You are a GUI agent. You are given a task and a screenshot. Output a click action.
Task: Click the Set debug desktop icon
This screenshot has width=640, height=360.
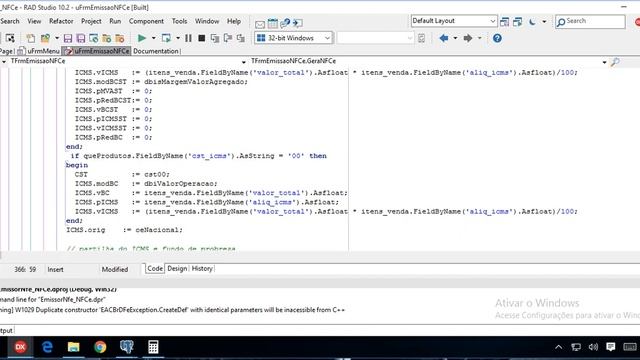(518, 22)
